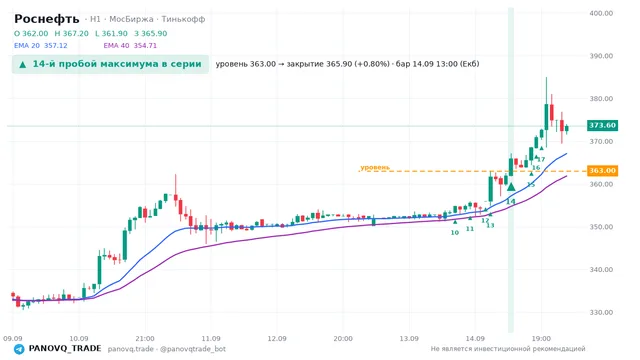The height and width of the screenshot is (360, 640).
Task: Click the 330.00 price axis label
Action: click(x=601, y=312)
